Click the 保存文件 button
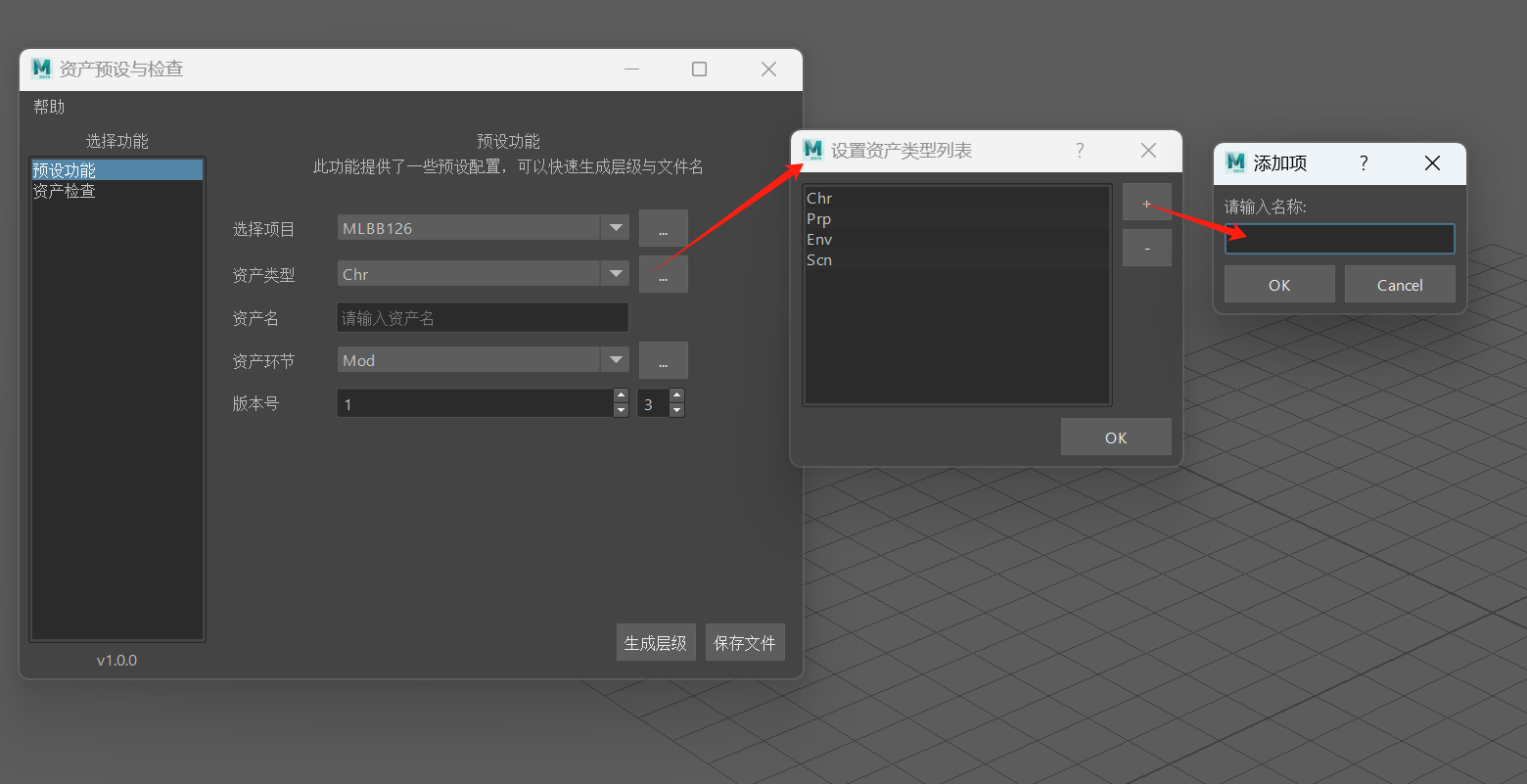Screen dimensions: 1527x784 point(745,643)
